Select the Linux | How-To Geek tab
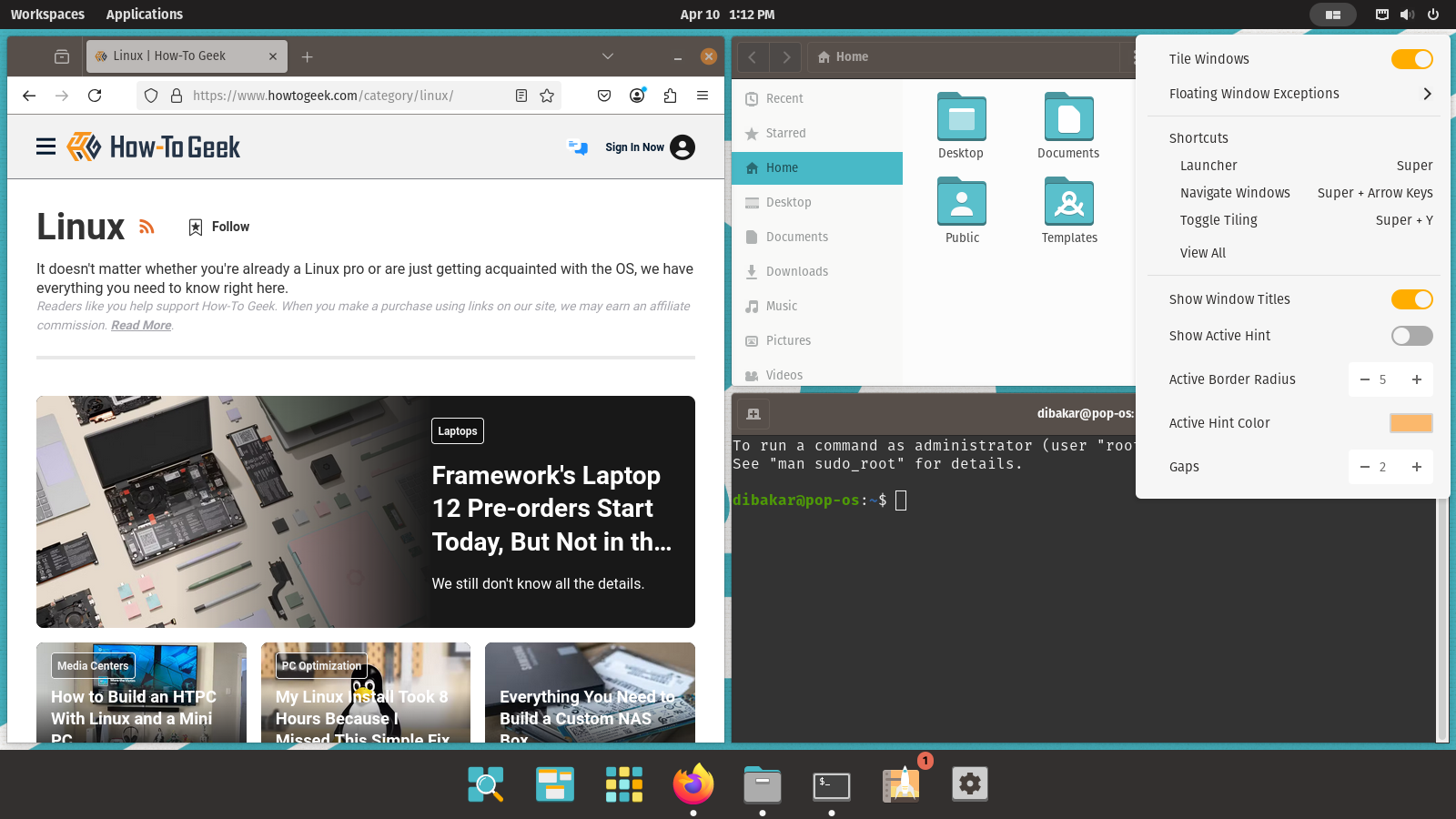The width and height of the screenshot is (1456, 819). click(187, 56)
